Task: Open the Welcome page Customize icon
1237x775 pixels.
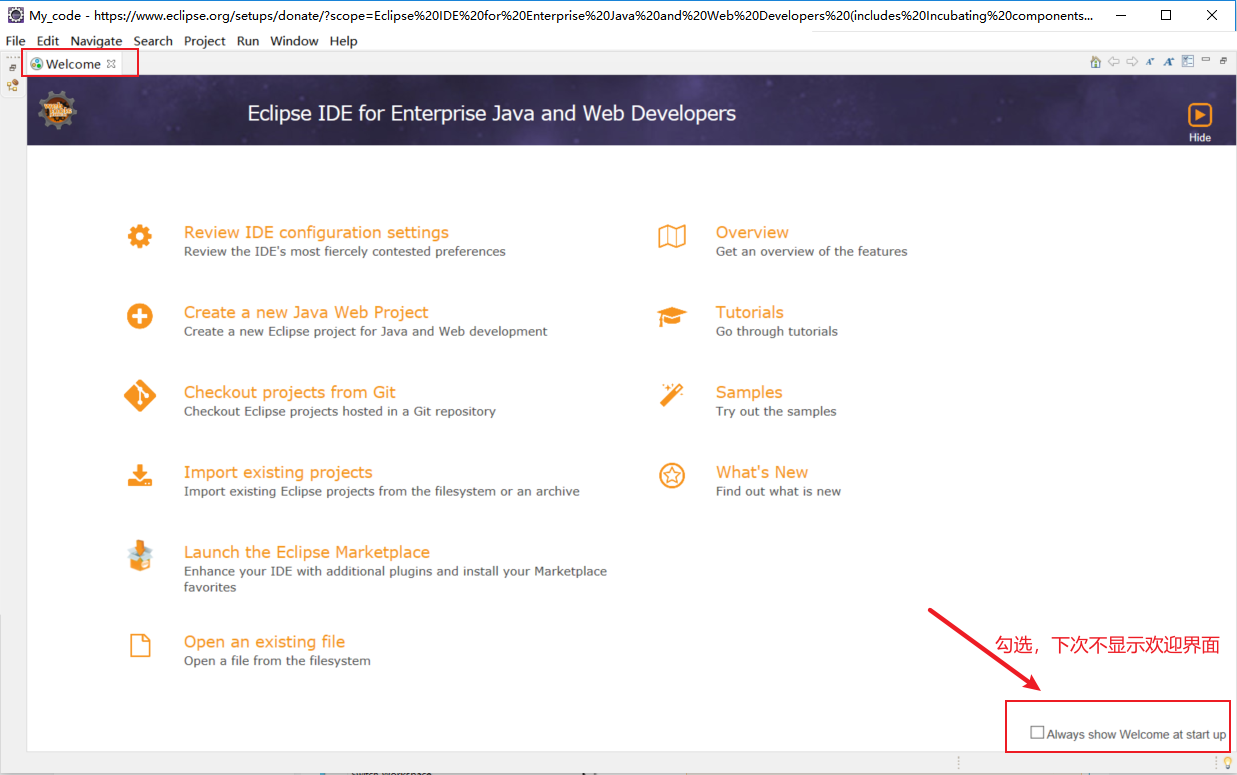Action: pyautogui.click(x=1187, y=61)
